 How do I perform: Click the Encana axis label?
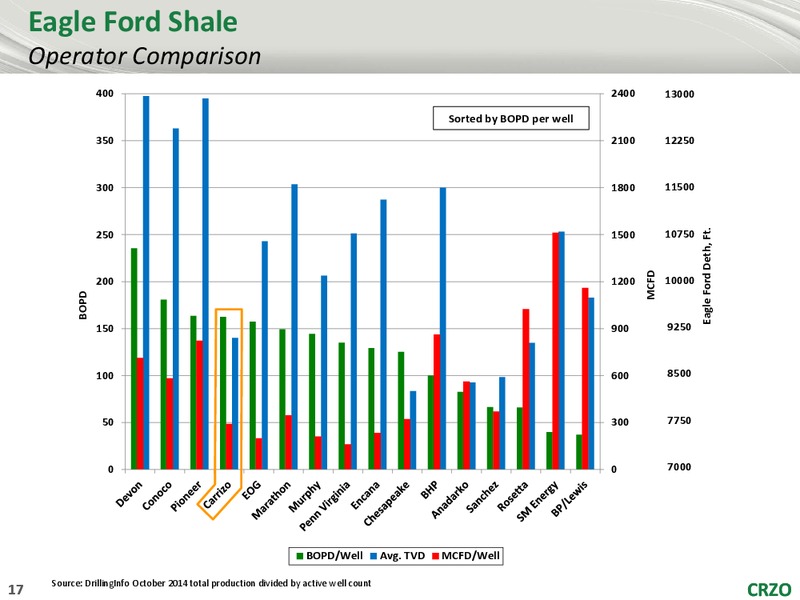click(x=365, y=495)
